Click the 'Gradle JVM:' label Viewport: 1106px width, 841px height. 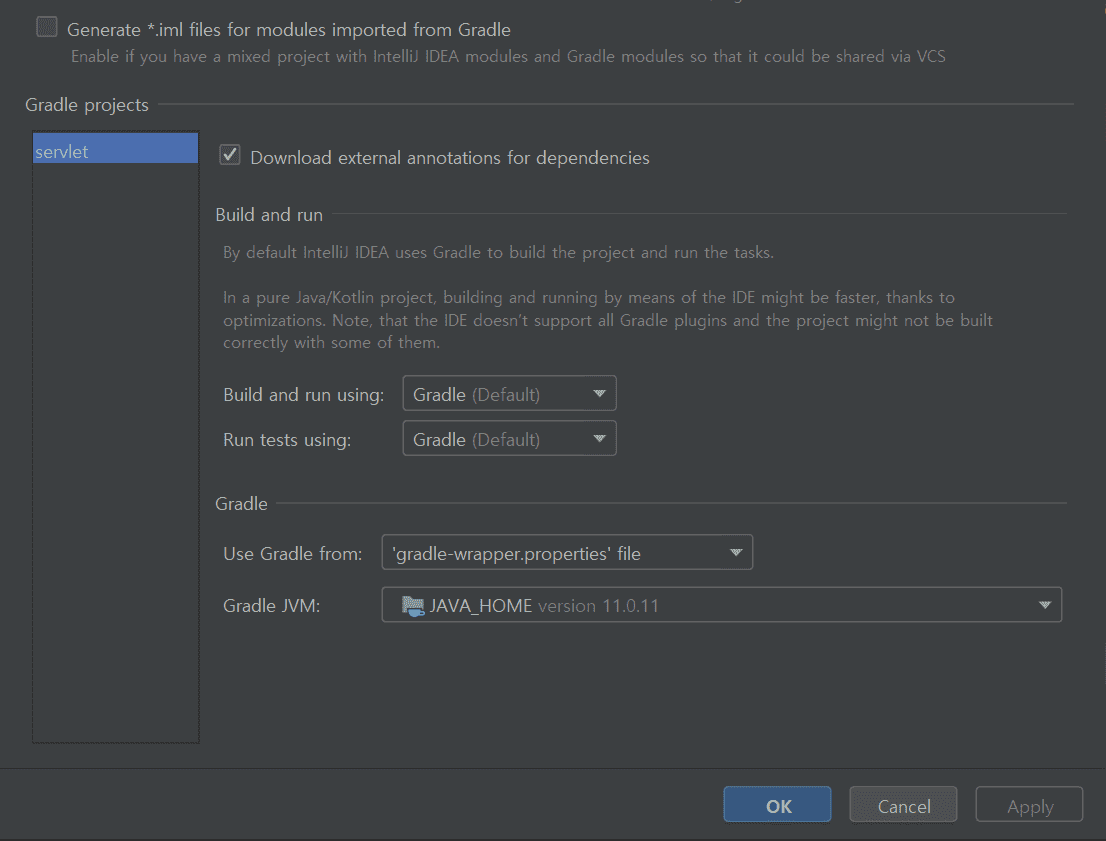[x=272, y=606]
